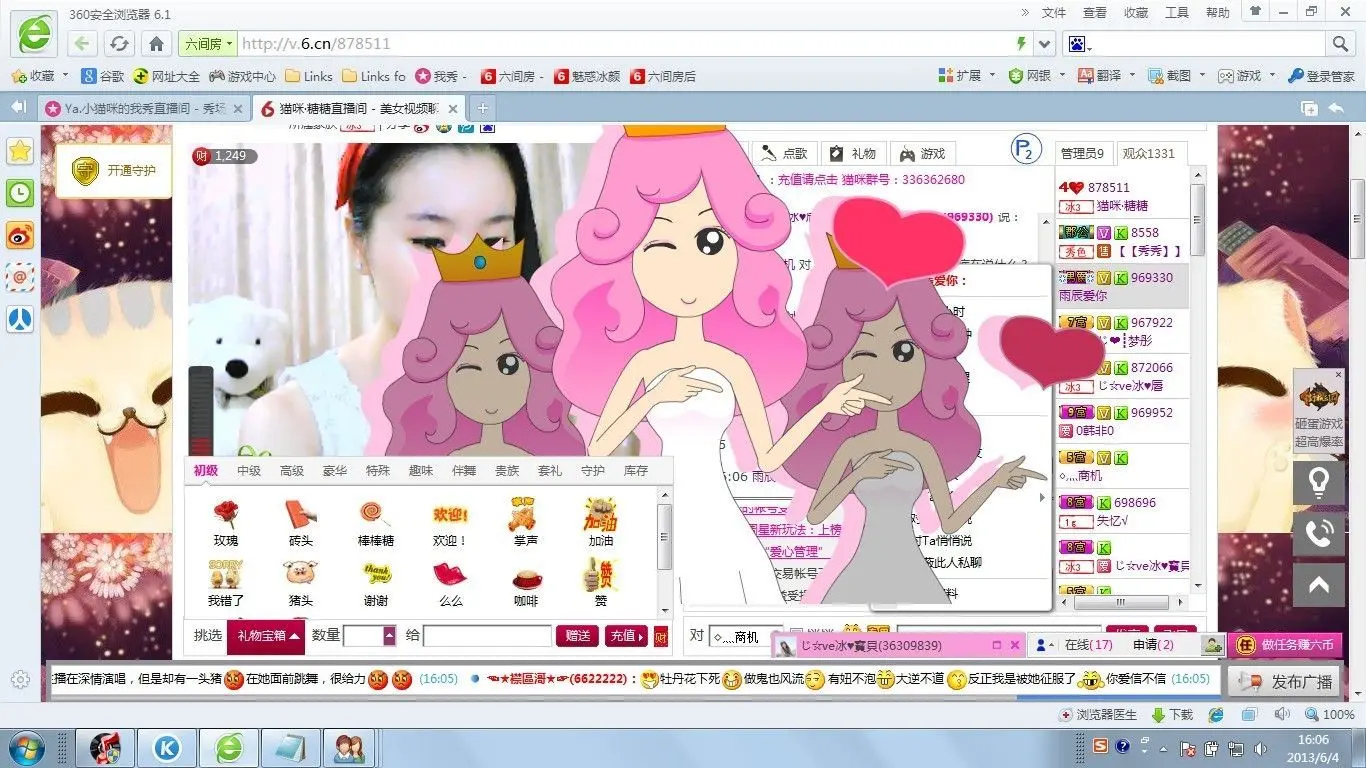Click the gift recipient 给 input field
1366x768 pixels.
coord(487,636)
